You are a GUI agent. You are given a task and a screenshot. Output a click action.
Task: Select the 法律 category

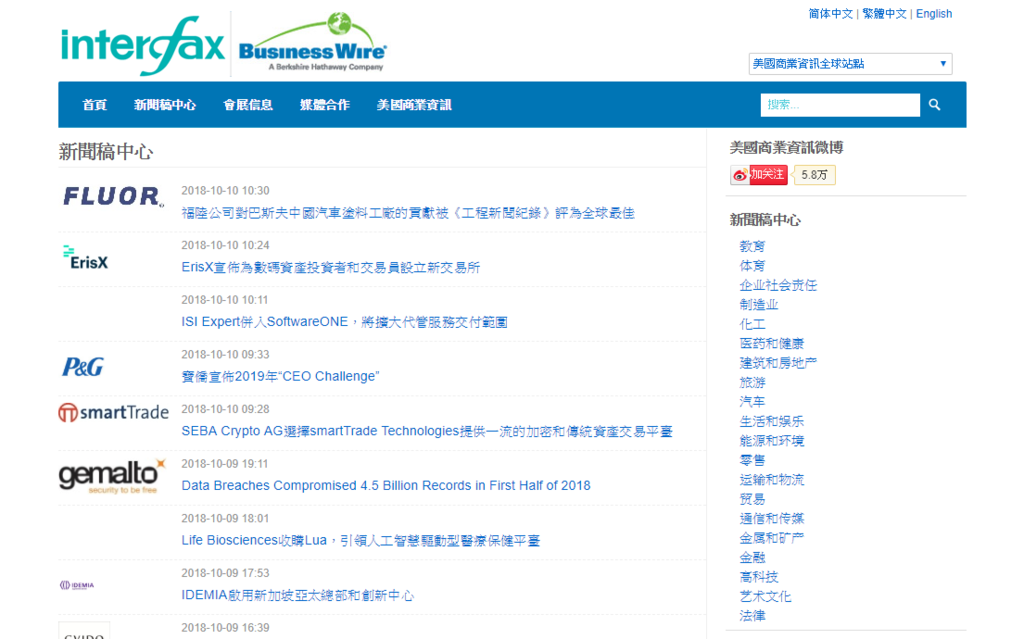point(752,615)
